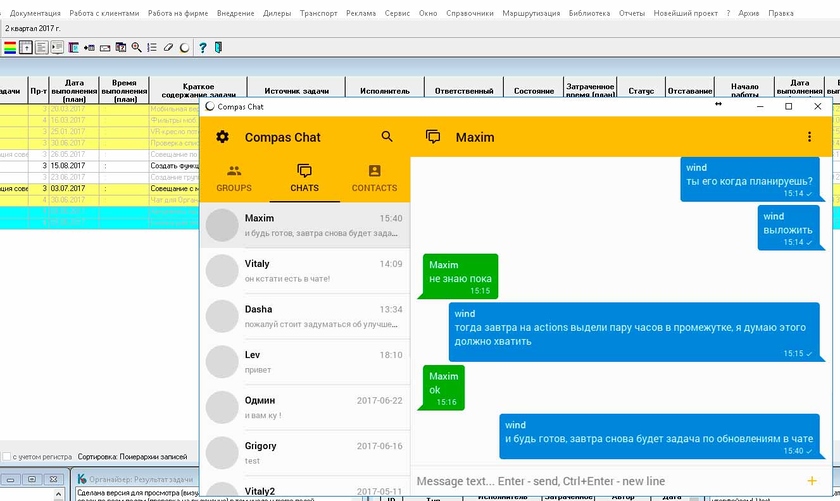Click the search magnifier in Compas Chat
Screen dimensions: 840x501
click(x=387, y=137)
